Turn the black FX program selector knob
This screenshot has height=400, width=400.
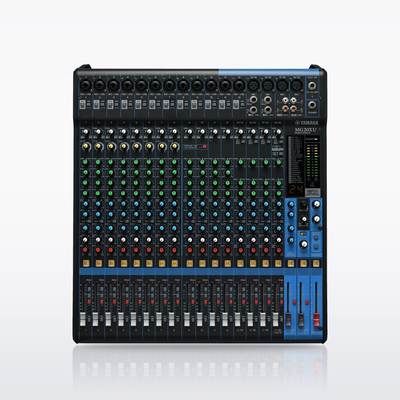tap(303, 205)
